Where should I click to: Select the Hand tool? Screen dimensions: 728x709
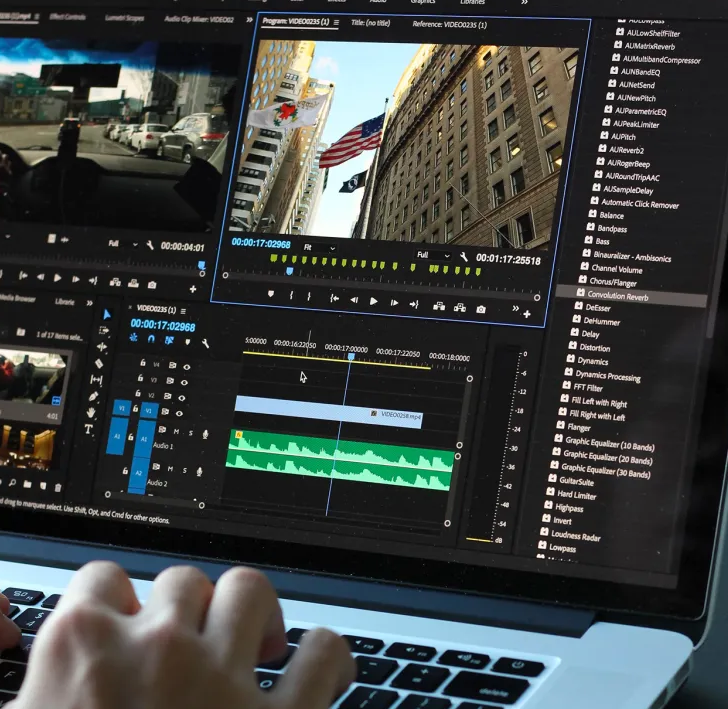pyautogui.click(x=91, y=412)
